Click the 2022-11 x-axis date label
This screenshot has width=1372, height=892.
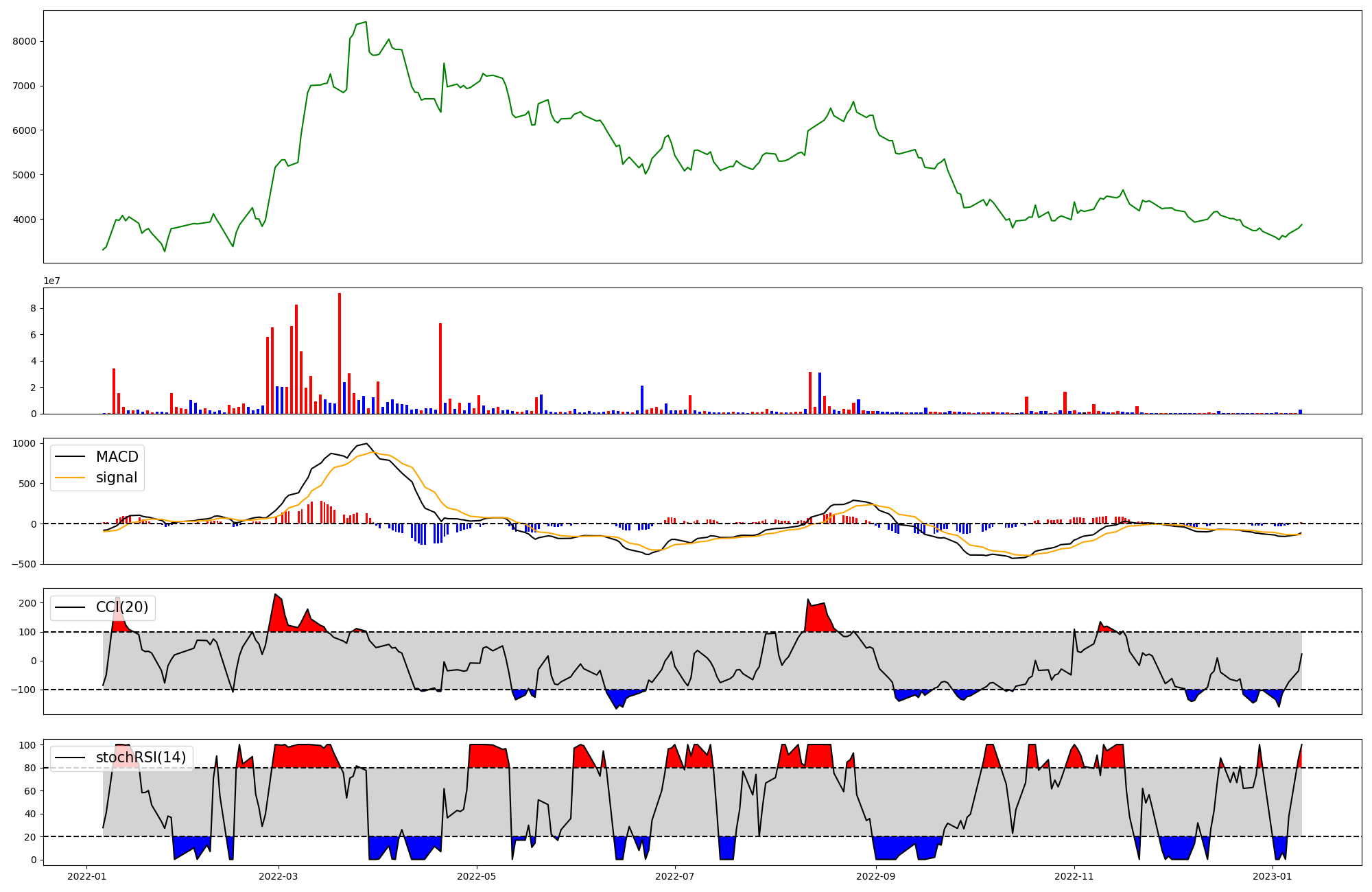click(x=1074, y=876)
